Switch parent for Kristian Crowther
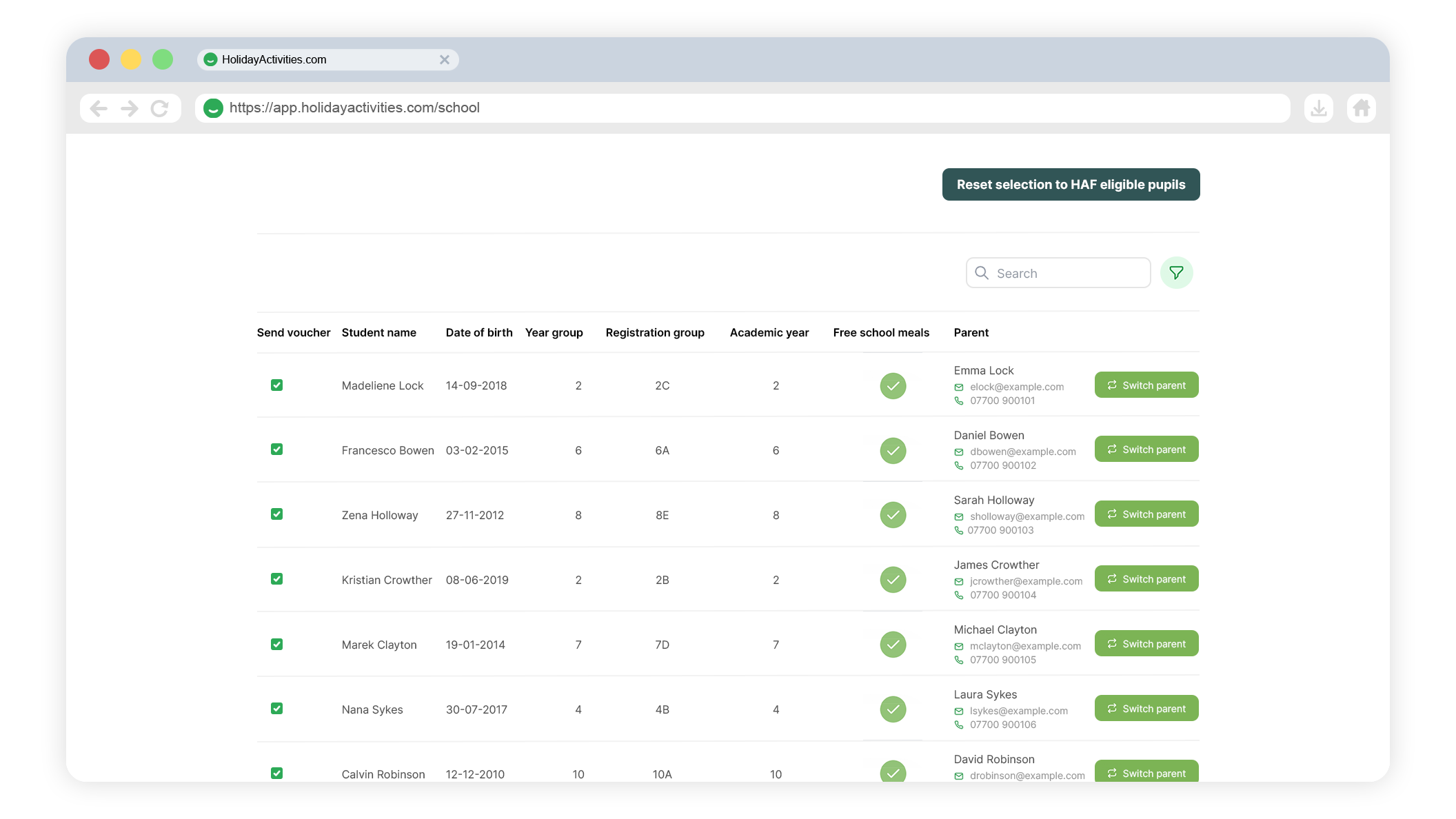The height and width of the screenshot is (819, 1456). tap(1146, 579)
